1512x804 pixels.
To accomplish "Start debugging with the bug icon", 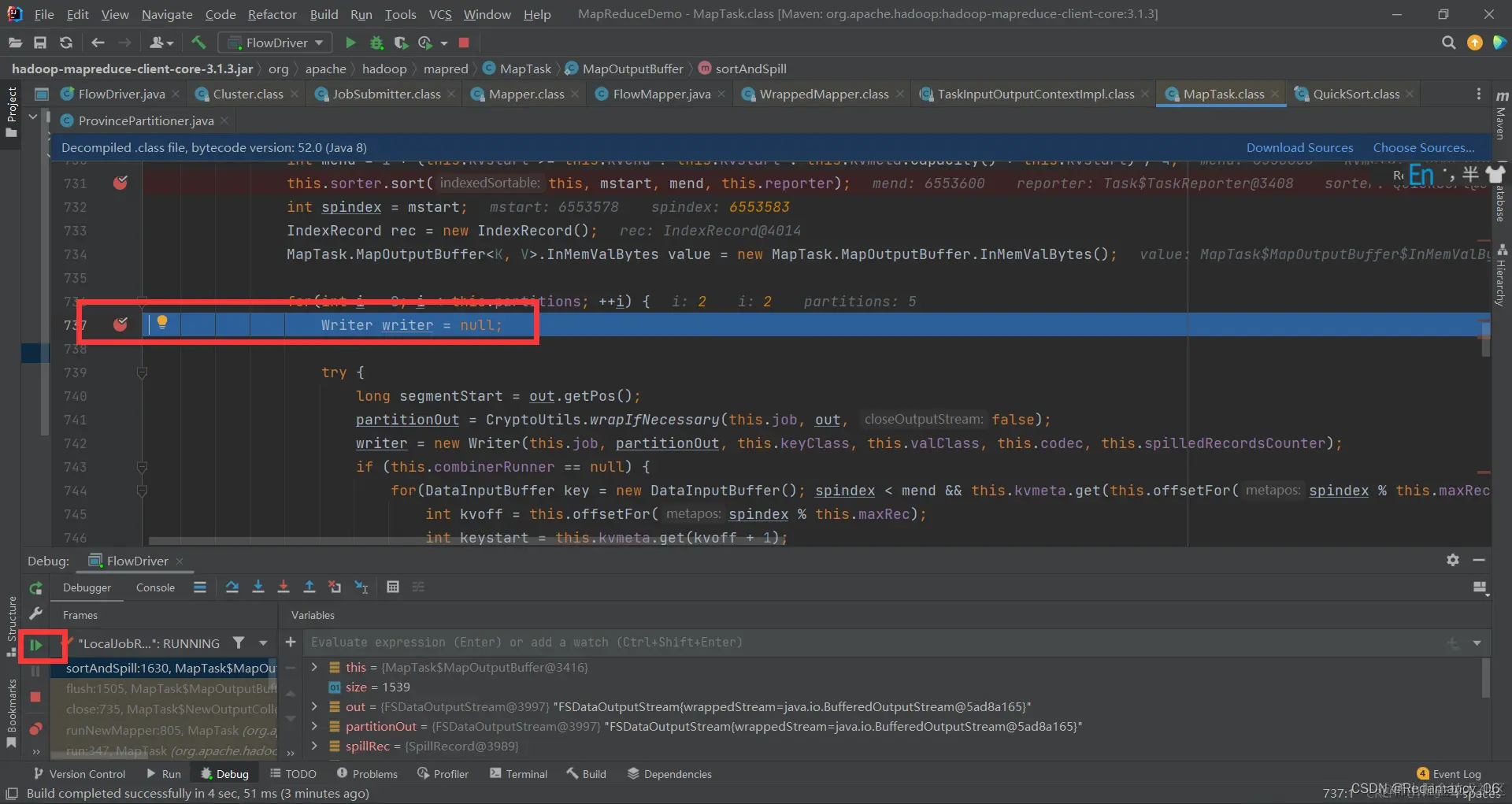I will pos(376,43).
